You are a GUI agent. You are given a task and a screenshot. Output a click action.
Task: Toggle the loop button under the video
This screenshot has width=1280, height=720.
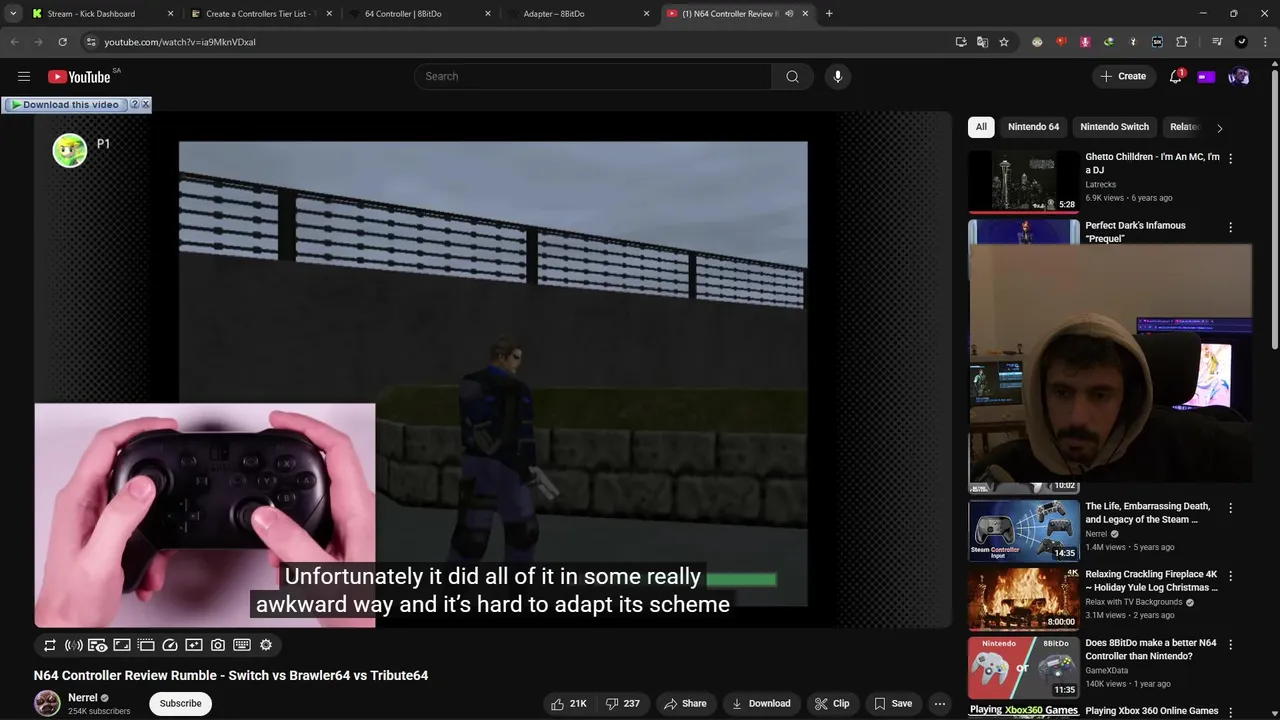[50, 645]
